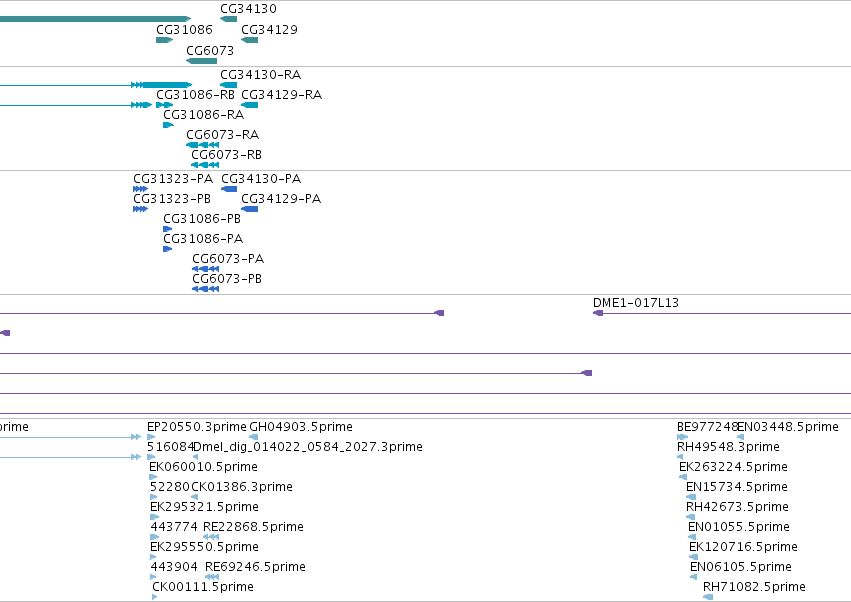The height and width of the screenshot is (602, 851).
Task: Click the CG34130-PA protein feature
Action: coord(229,189)
